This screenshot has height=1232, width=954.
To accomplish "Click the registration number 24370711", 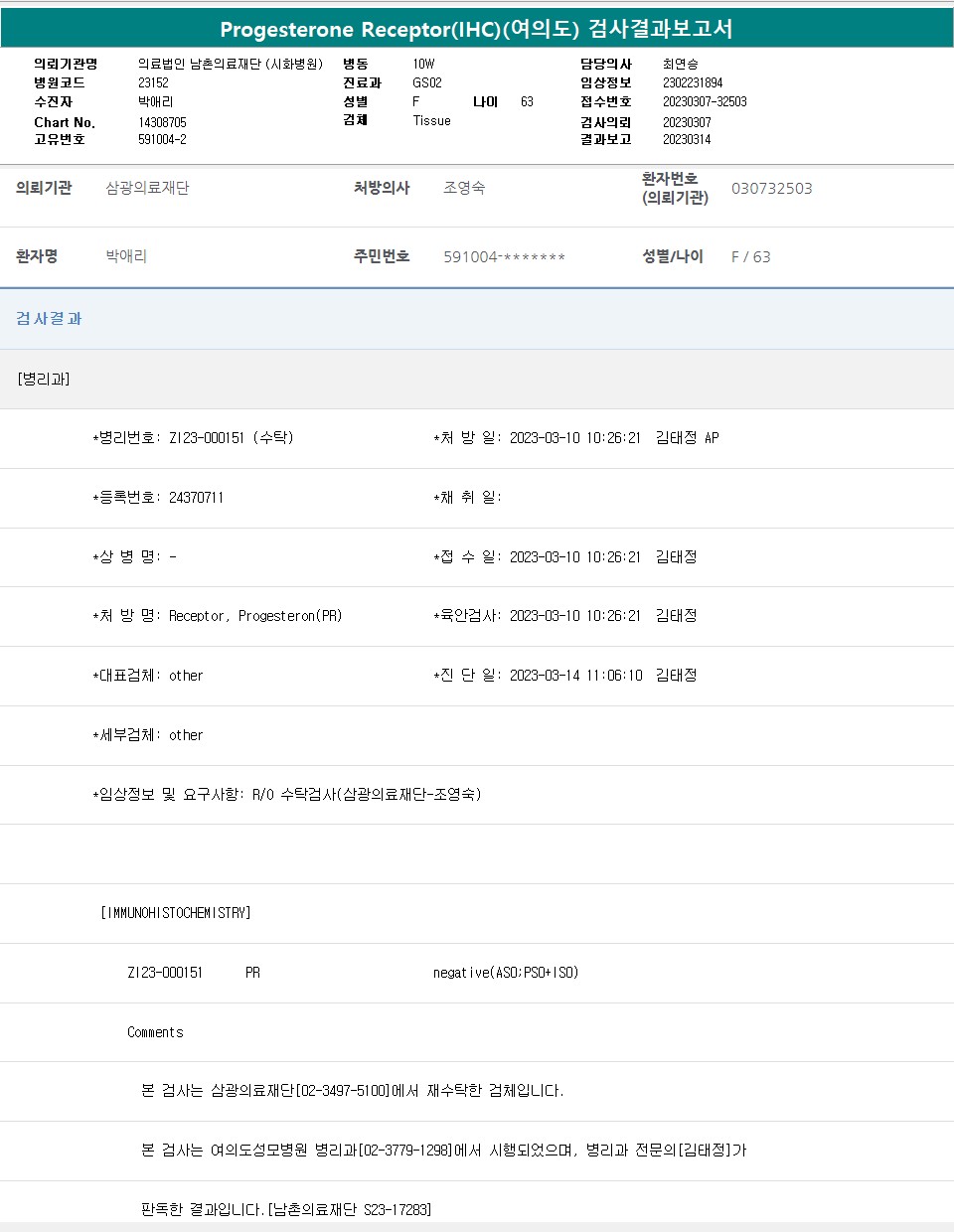I will tap(196, 498).
